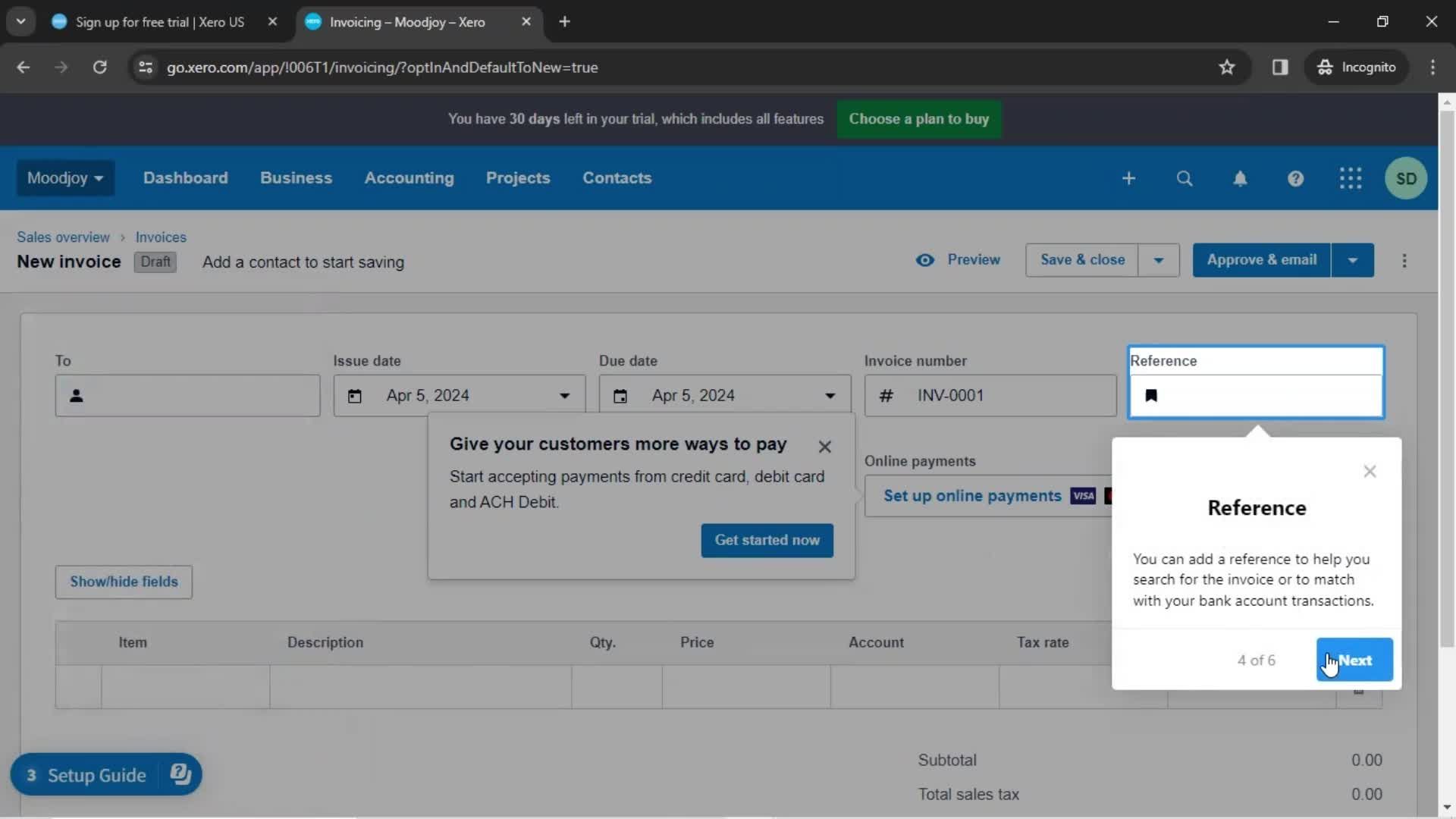Viewport: 1456px width, 819px height.
Task: Close the Reference tour popup
Action: pyautogui.click(x=1370, y=472)
